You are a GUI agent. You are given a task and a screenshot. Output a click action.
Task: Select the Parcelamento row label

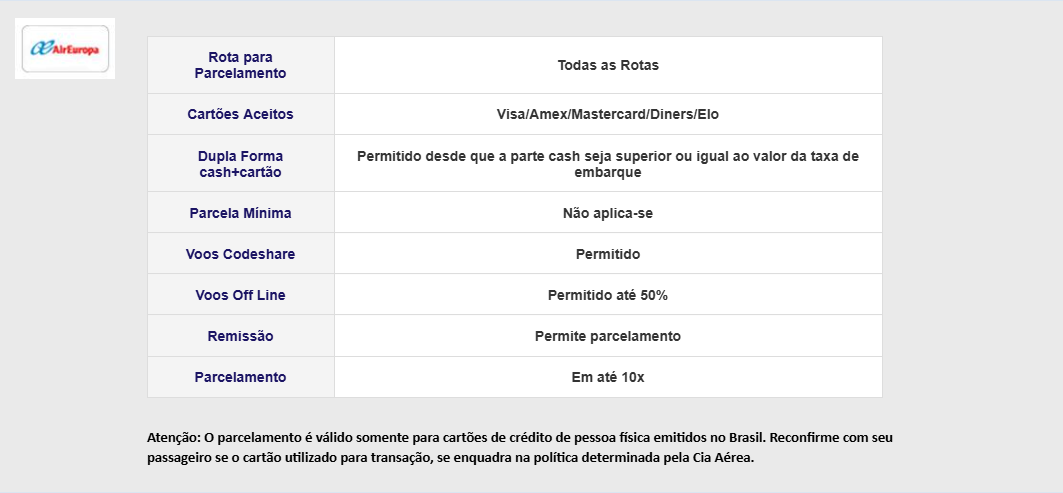(241, 377)
